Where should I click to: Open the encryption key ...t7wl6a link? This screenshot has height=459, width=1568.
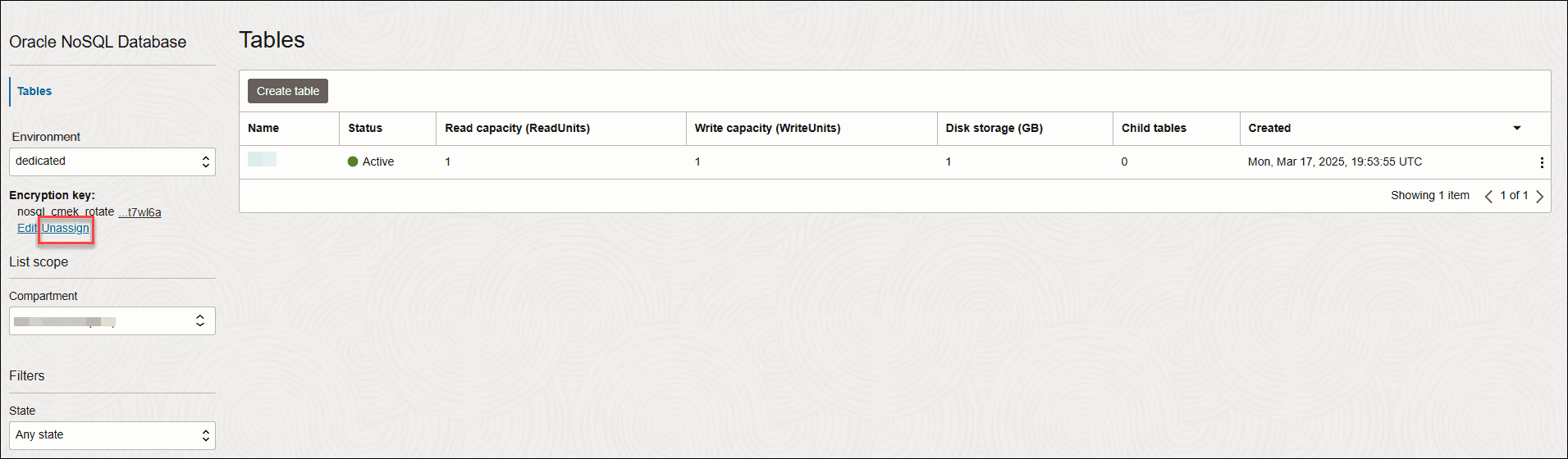coord(139,212)
